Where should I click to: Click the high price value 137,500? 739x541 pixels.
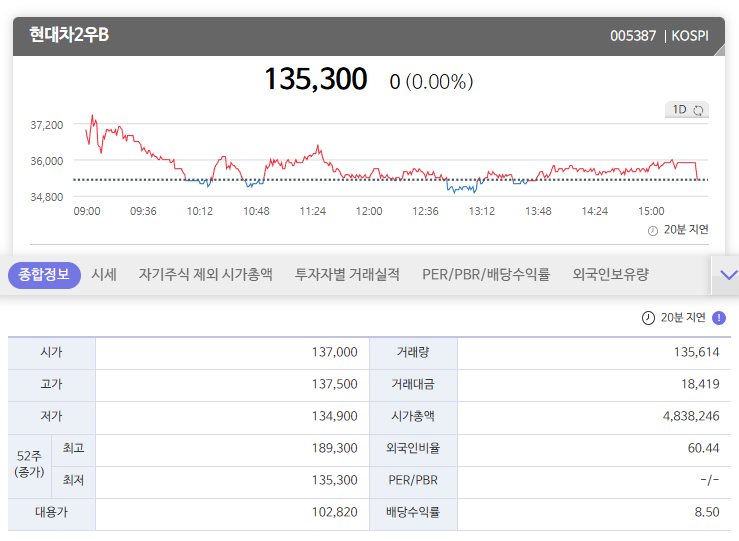click(x=335, y=385)
